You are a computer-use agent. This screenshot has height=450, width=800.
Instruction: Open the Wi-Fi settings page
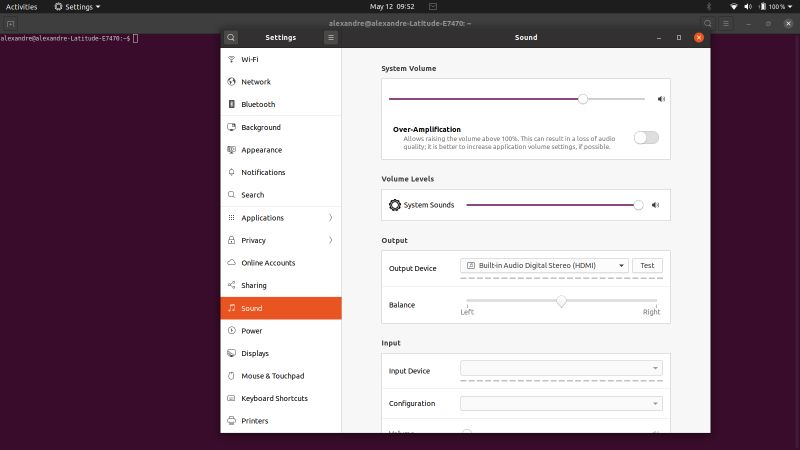pyautogui.click(x=281, y=59)
